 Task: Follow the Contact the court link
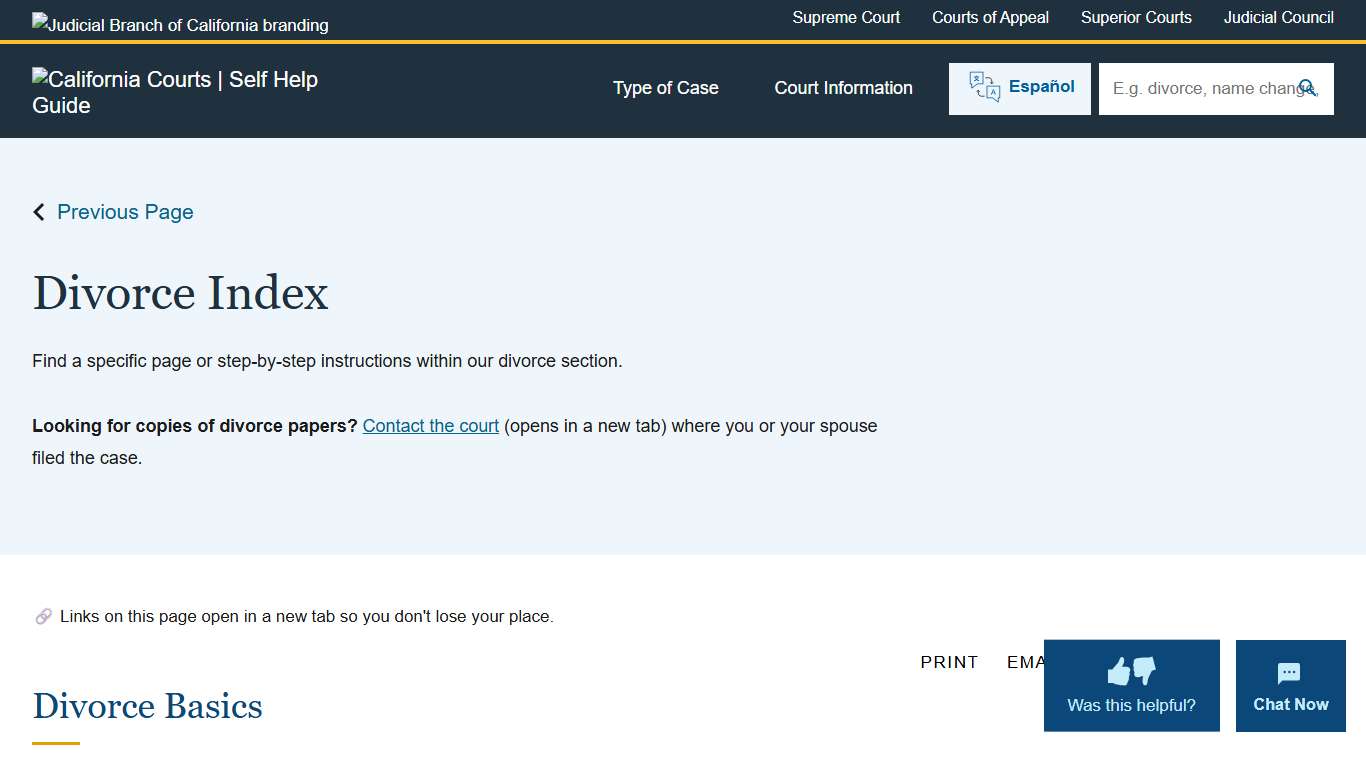click(430, 426)
